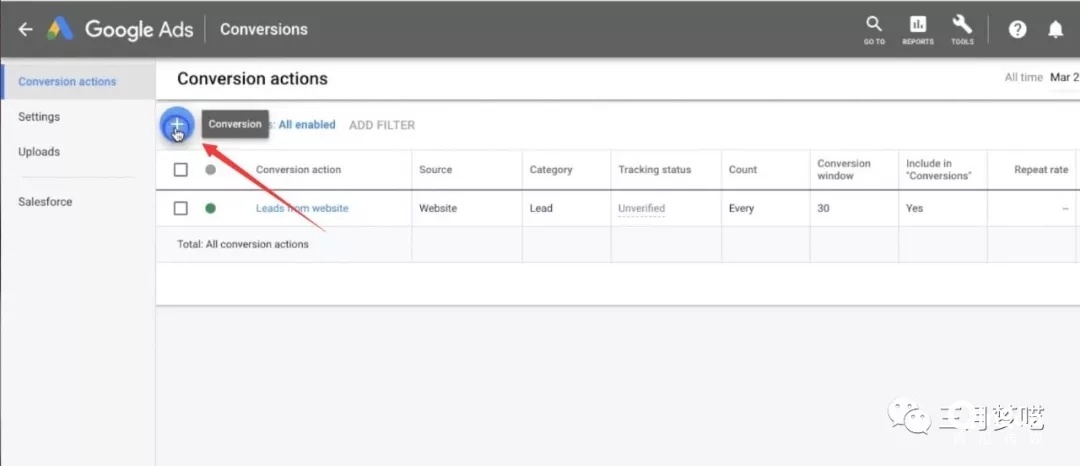Click the grey status column header dot
1080x466 pixels.
[x=210, y=170]
